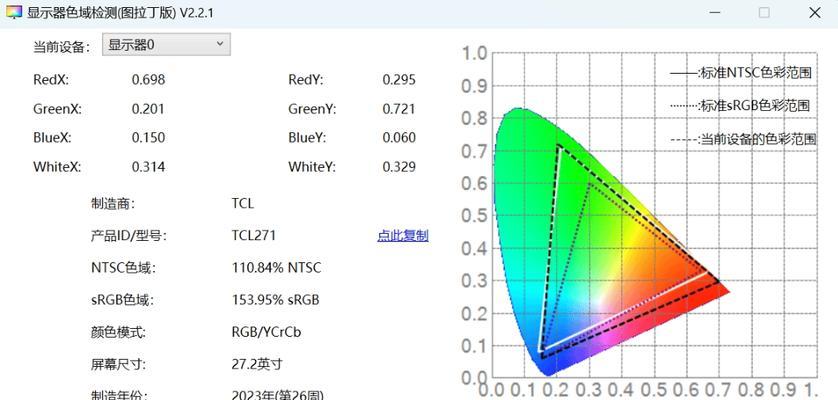Click the 制造商 label
Viewport: 838px width, 400px height.
[113, 204]
